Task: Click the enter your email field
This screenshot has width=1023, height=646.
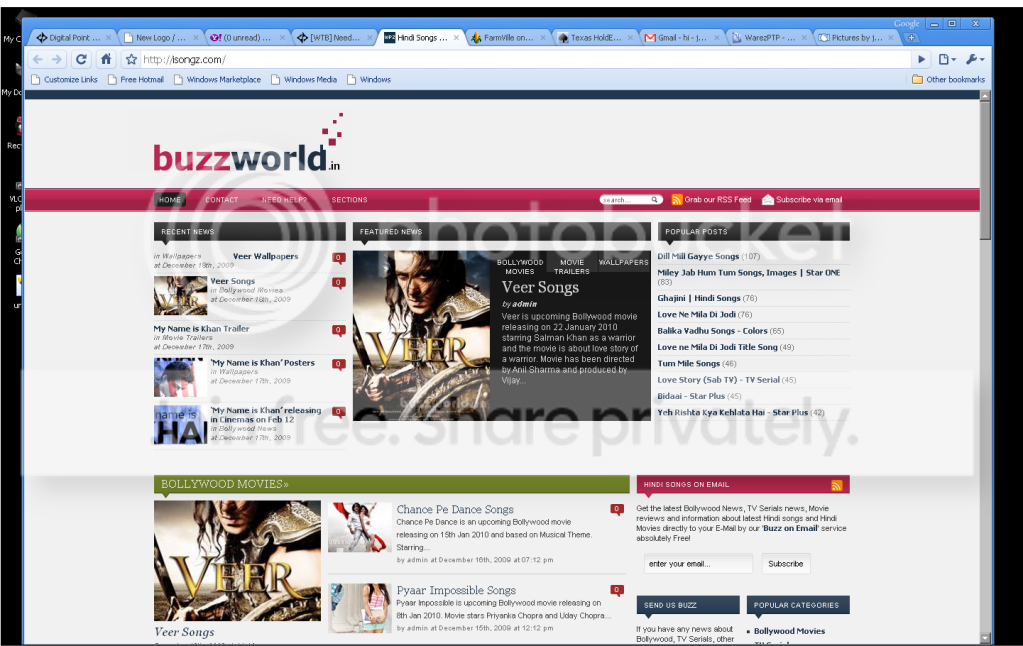Action: click(x=698, y=564)
